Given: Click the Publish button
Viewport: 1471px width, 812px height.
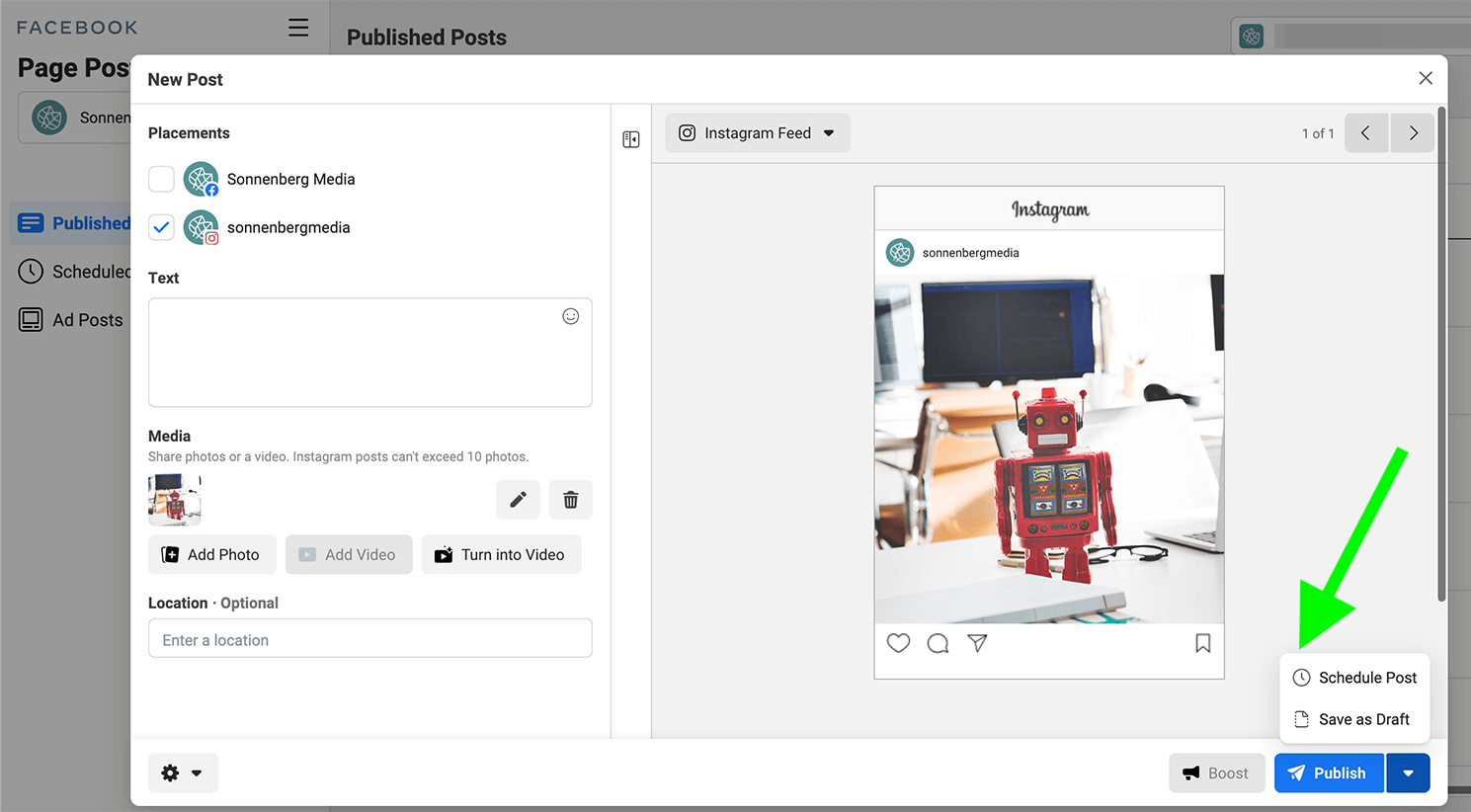Looking at the screenshot, I should pos(1329,773).
